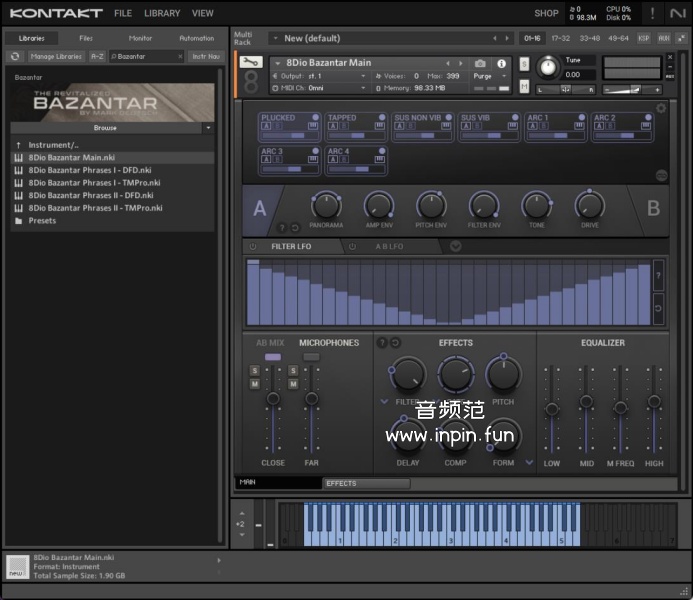This screenshot has width=693, height=600.
Task: Click the Manage Libraries button
Action: 56,57
